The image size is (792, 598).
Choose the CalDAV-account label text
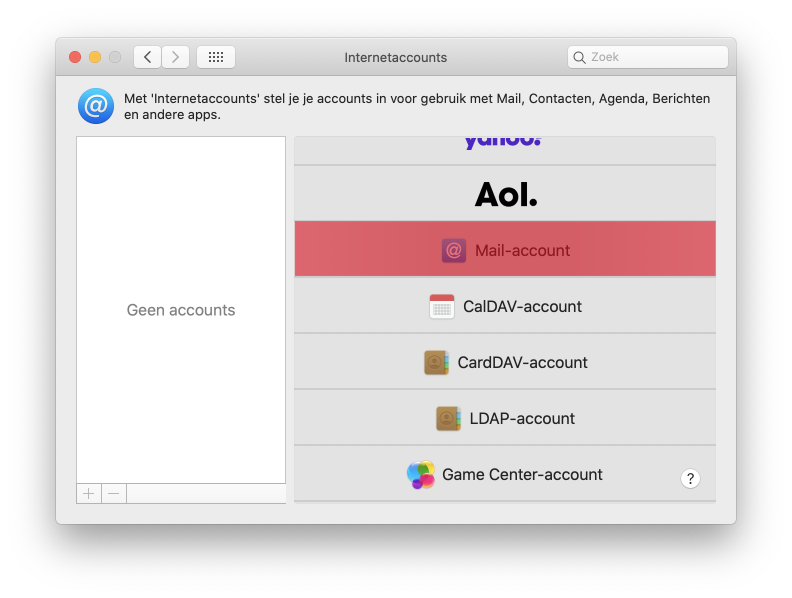(x=522, y=307)
